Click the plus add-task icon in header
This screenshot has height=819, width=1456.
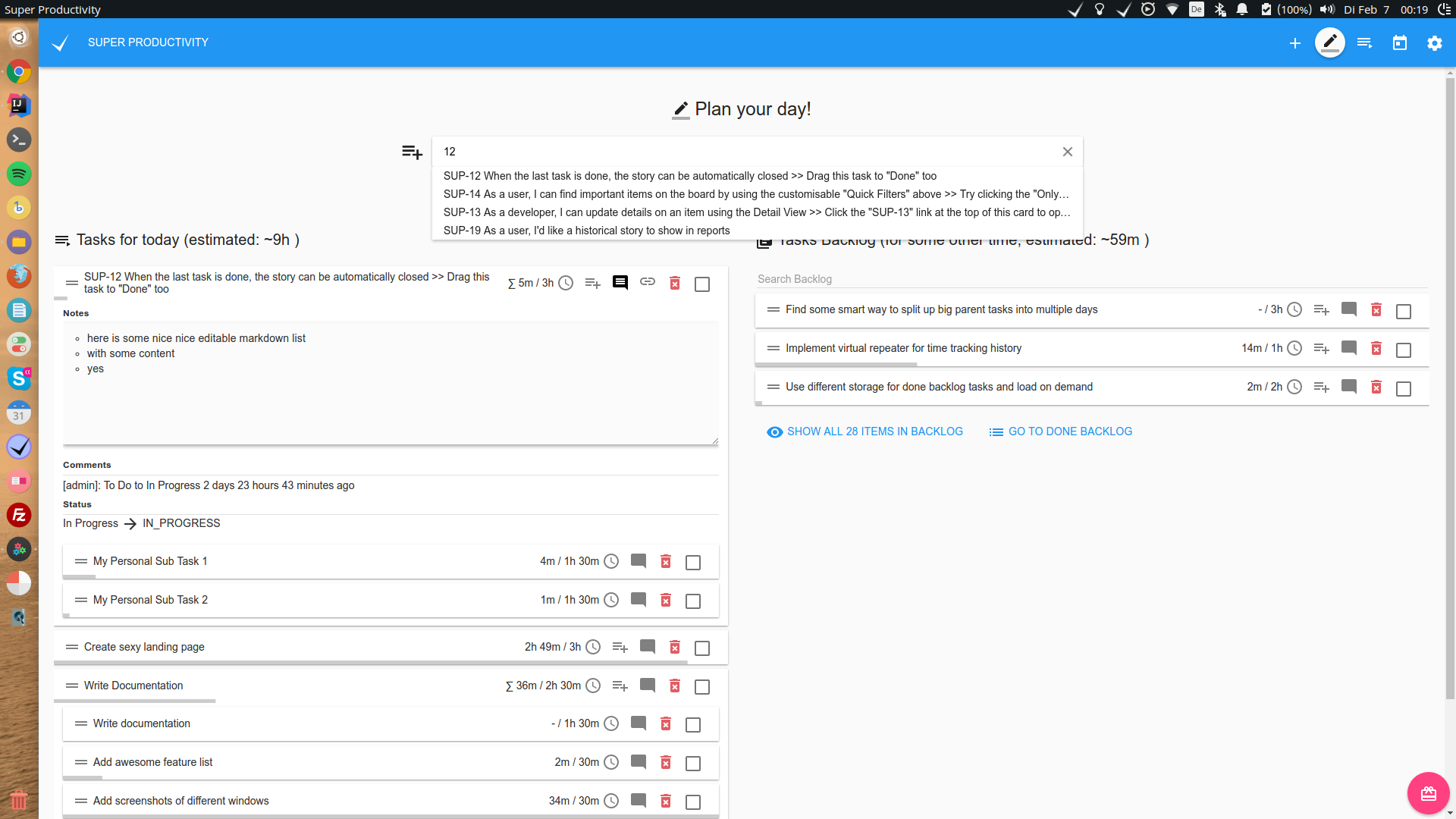pyautogui.click(x=1294, y=43)
